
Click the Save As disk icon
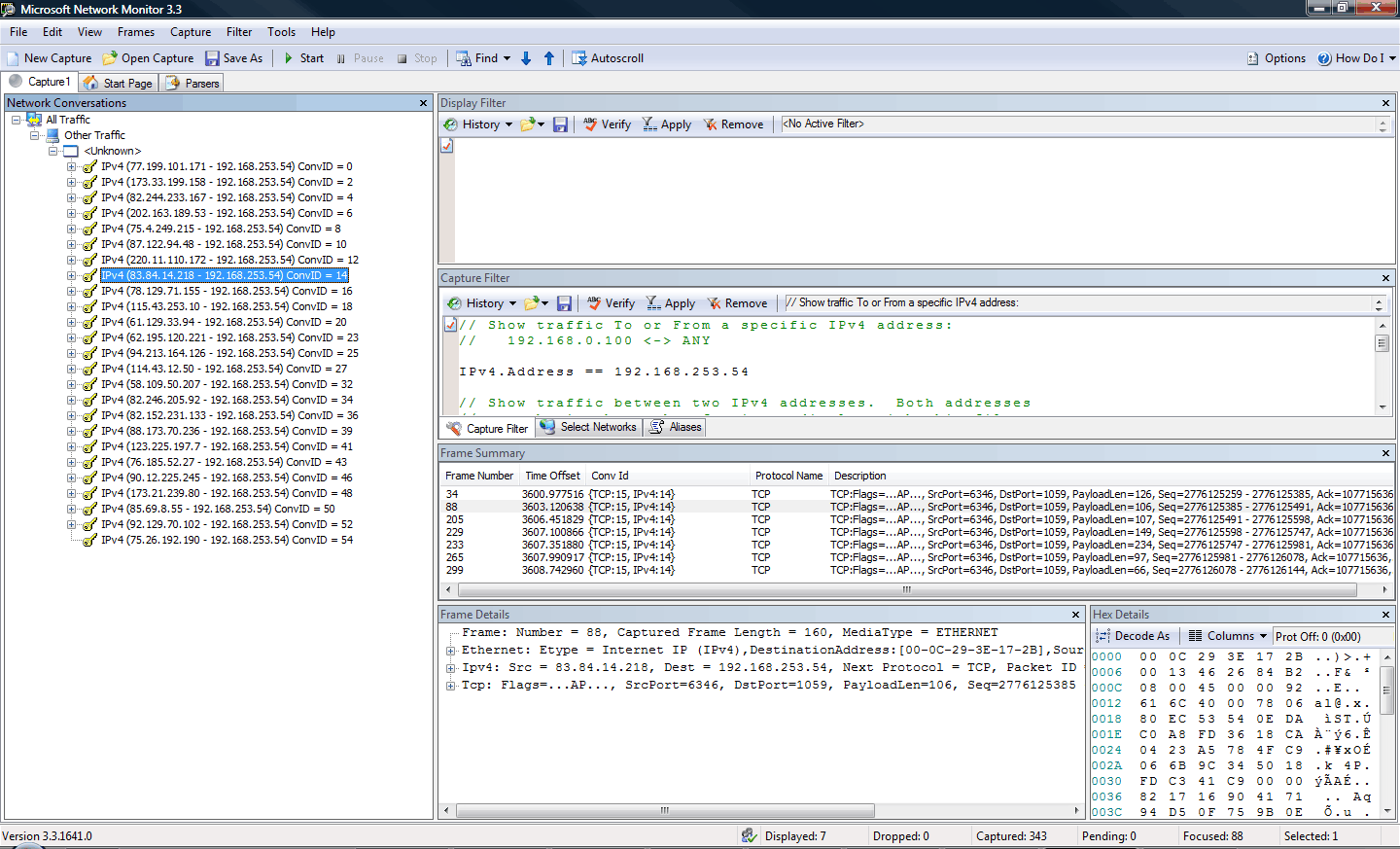(212, 58)
